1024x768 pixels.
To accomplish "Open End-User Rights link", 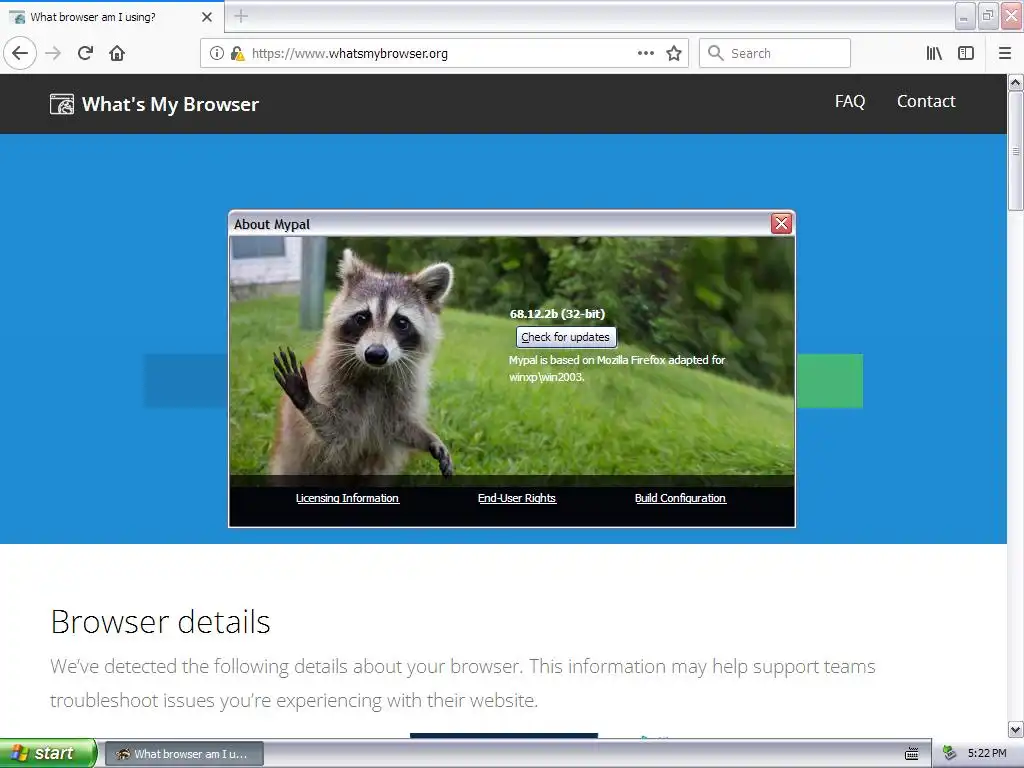I will pyautogui.click(x=517, y=498).
